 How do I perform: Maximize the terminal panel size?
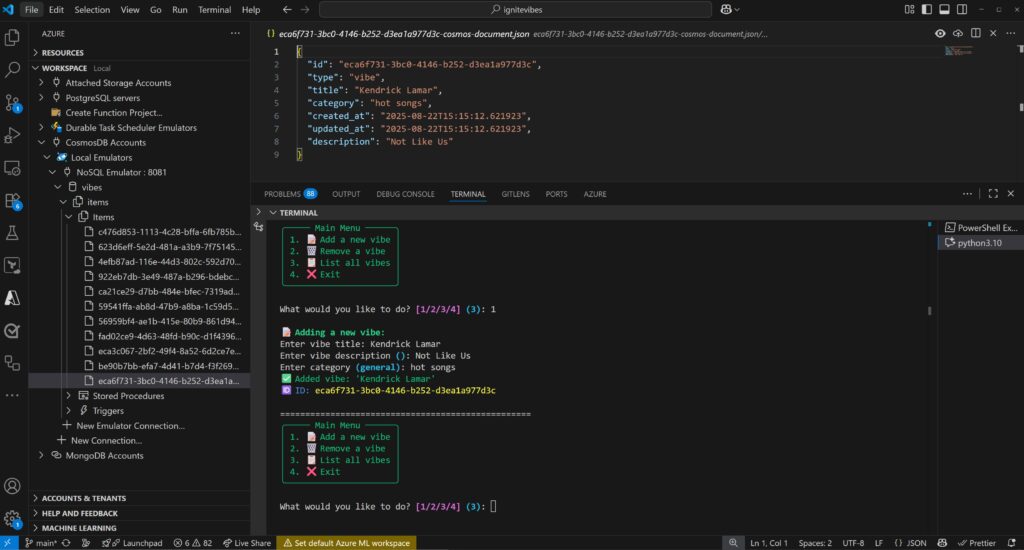coord(993,194)
